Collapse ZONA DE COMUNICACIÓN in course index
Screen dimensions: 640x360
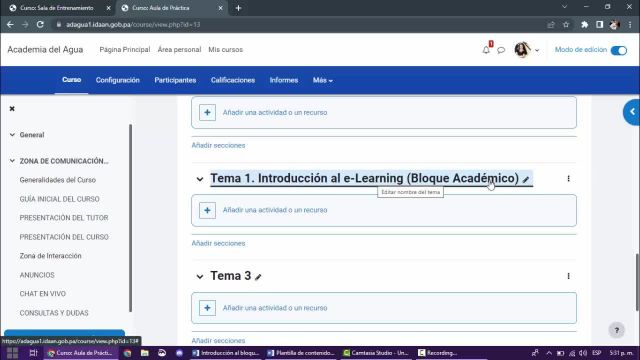click(12, 161)
